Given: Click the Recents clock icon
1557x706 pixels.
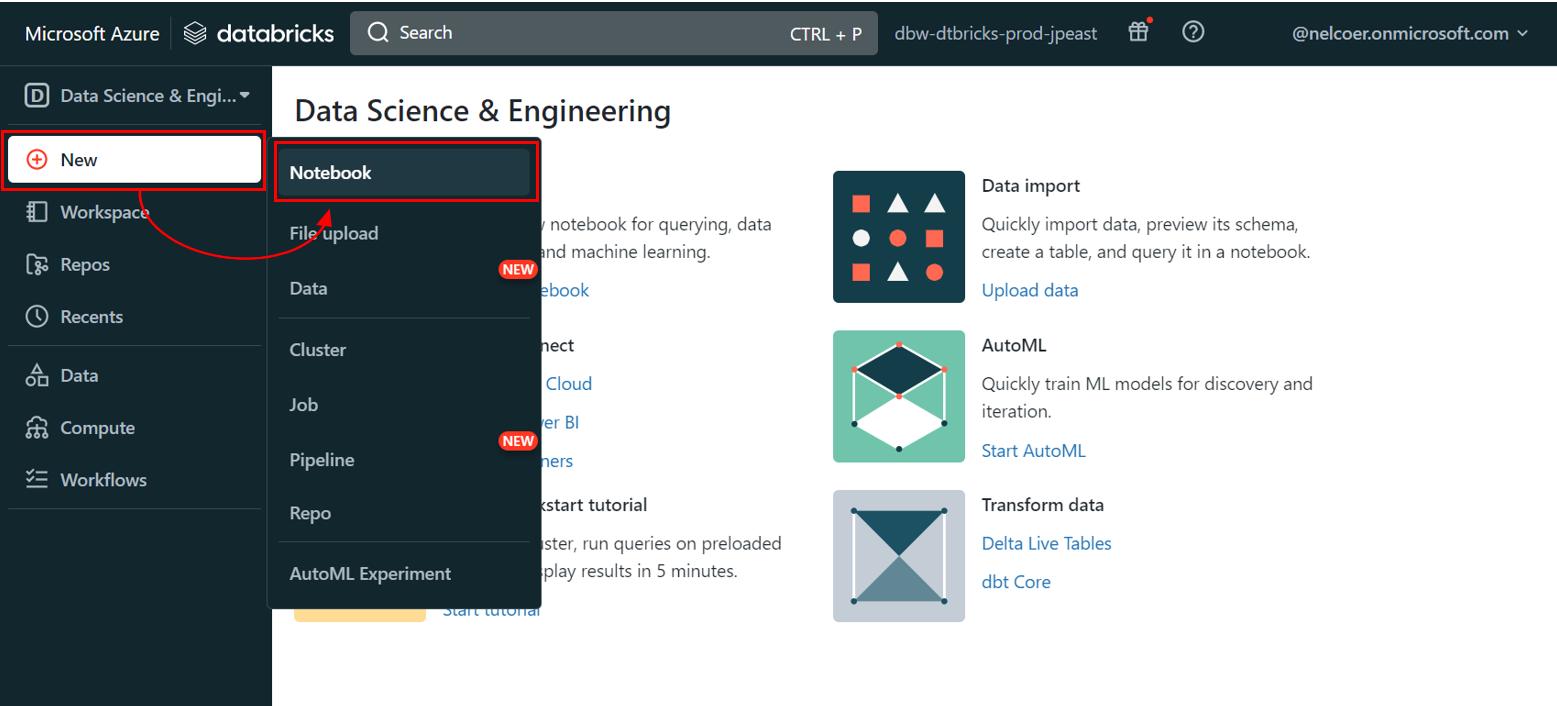Looking at the screenshot, I should coord(37,317).
